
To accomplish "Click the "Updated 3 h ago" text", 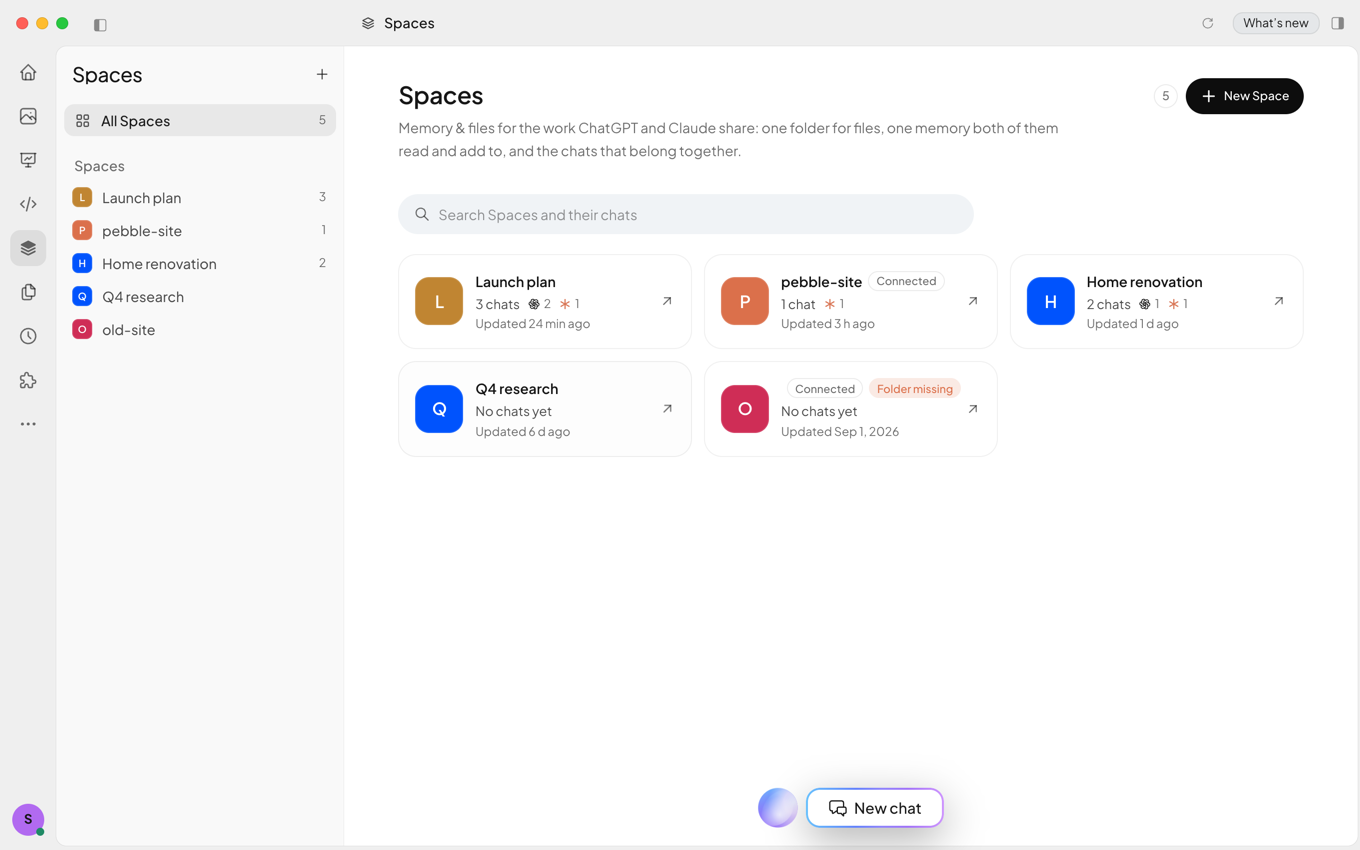I will coord(828,324).
